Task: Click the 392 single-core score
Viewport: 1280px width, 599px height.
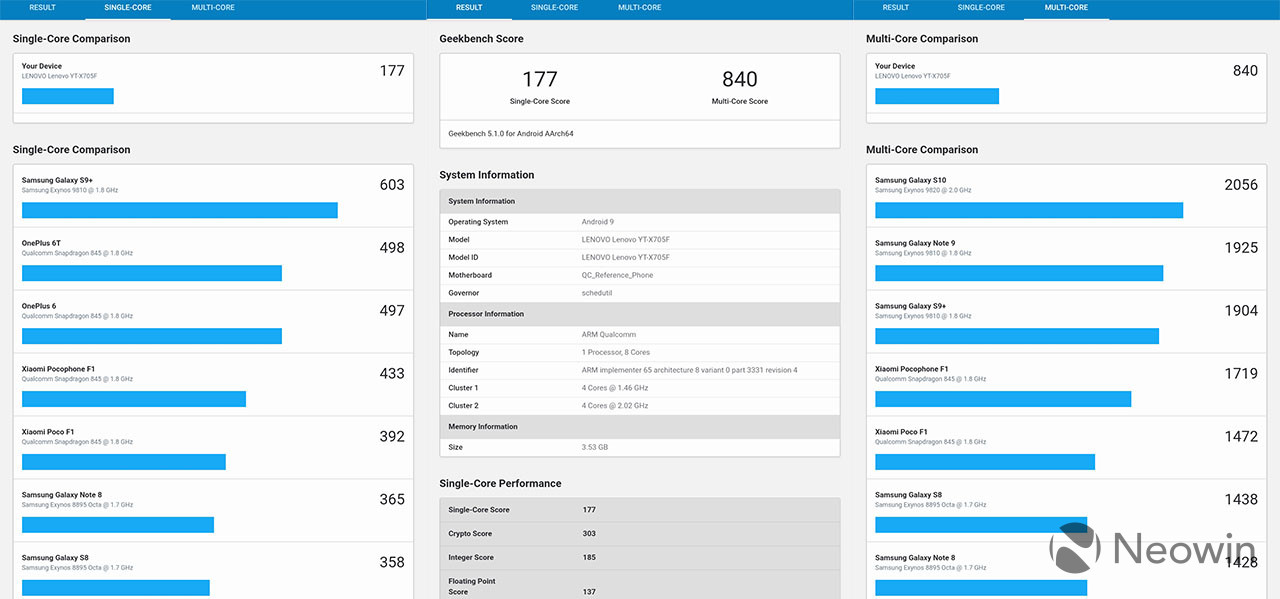Action: pos(392,437)
